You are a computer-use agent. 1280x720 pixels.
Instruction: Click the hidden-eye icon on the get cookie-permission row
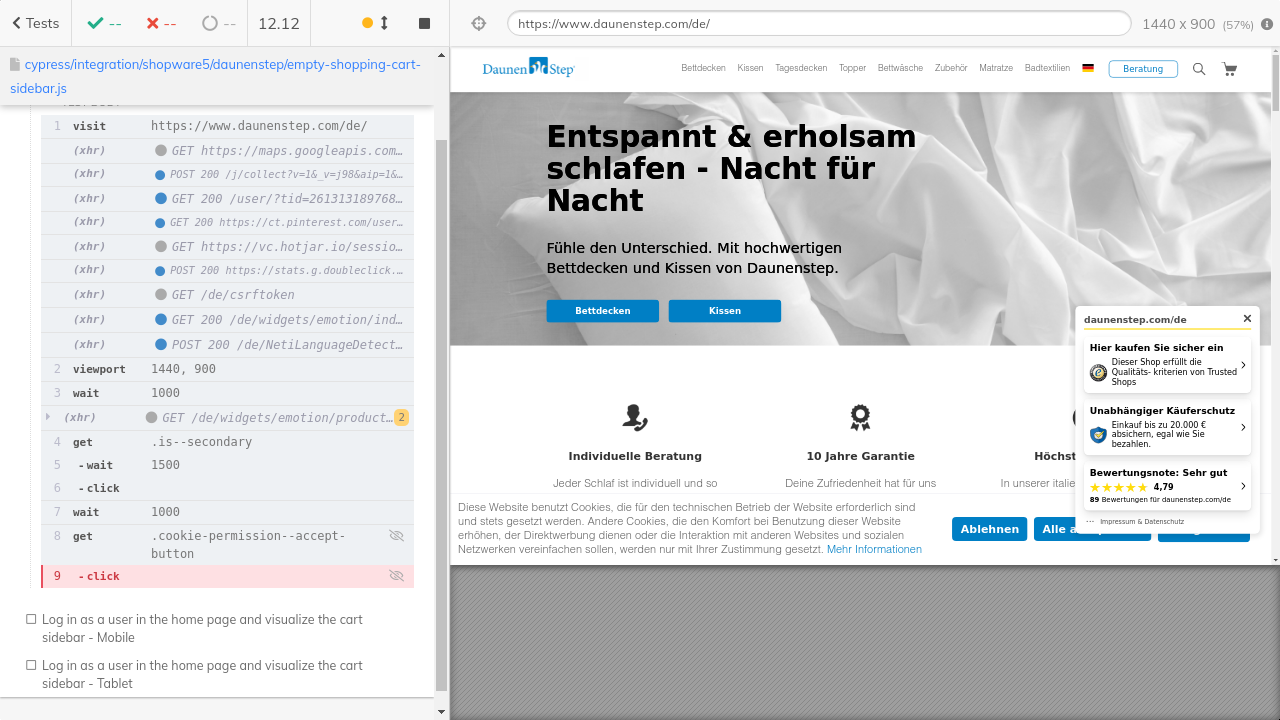[x=396, y=536]
